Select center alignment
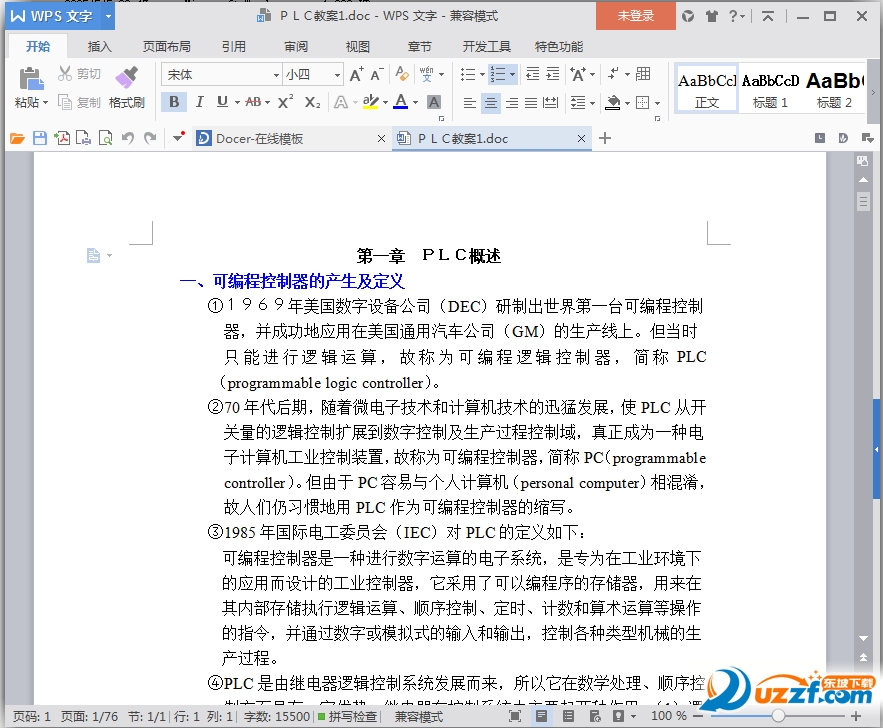The width and height of the screenshot is (883, 728). (x=492, y=103)
